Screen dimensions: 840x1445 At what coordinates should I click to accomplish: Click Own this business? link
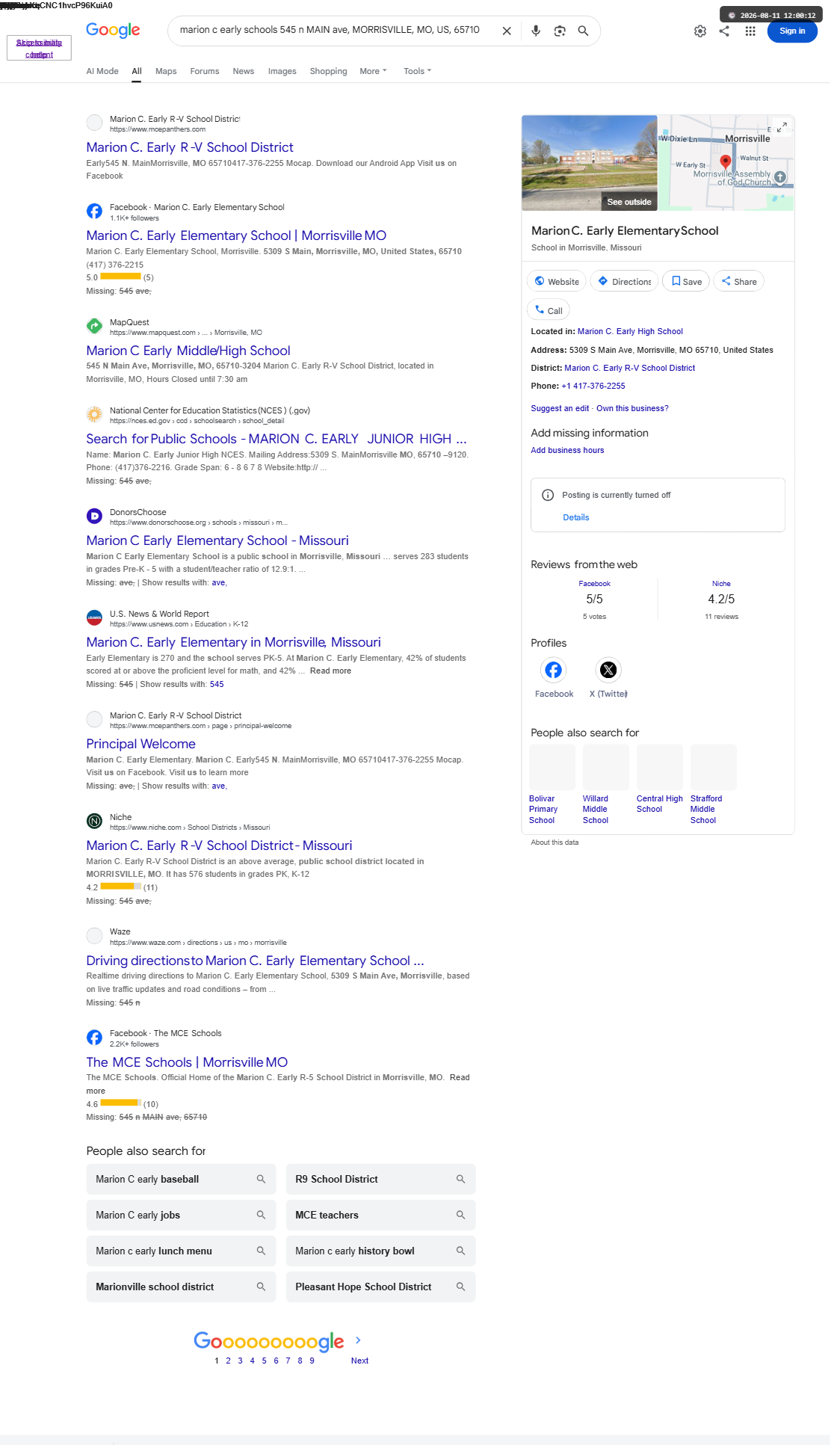coord(632,408)
